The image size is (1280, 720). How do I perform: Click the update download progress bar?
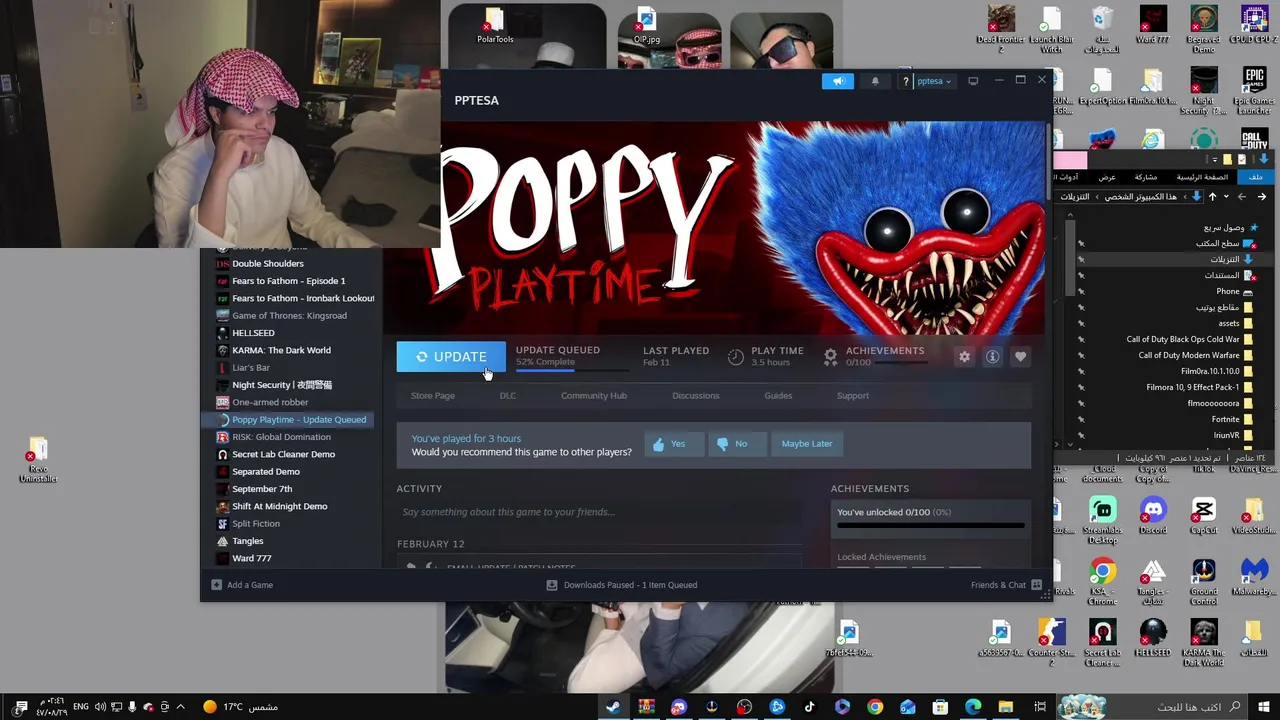pyautogui.click(x=572, y=370)
